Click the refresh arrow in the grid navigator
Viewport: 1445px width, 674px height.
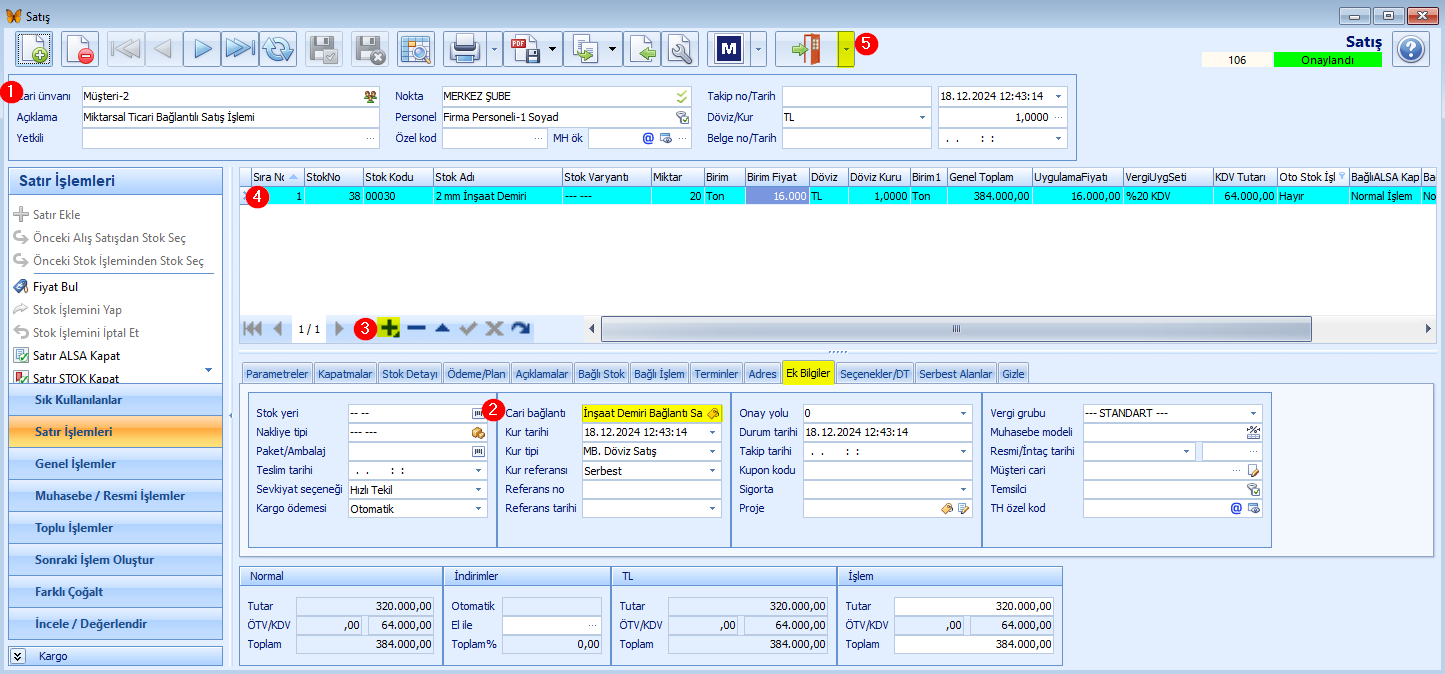(520, 328)
